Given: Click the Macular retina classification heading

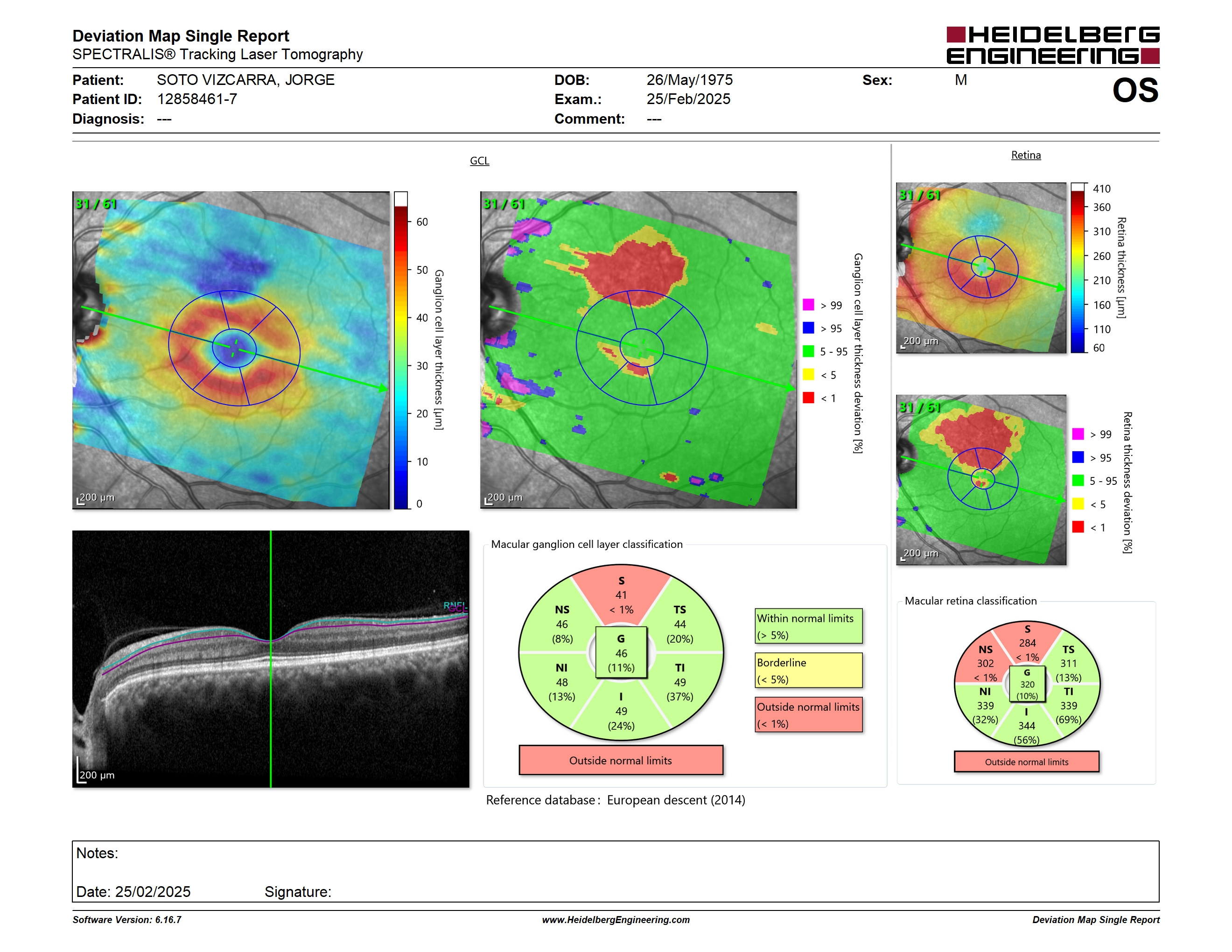Looking at the screenshot, I should pyautogui.click(x=971, y=601).
